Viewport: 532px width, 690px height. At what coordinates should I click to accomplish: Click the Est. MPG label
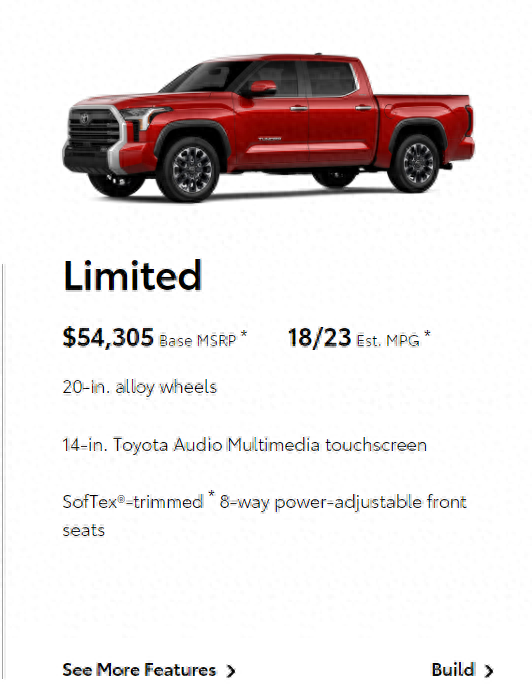coord(388,341)
